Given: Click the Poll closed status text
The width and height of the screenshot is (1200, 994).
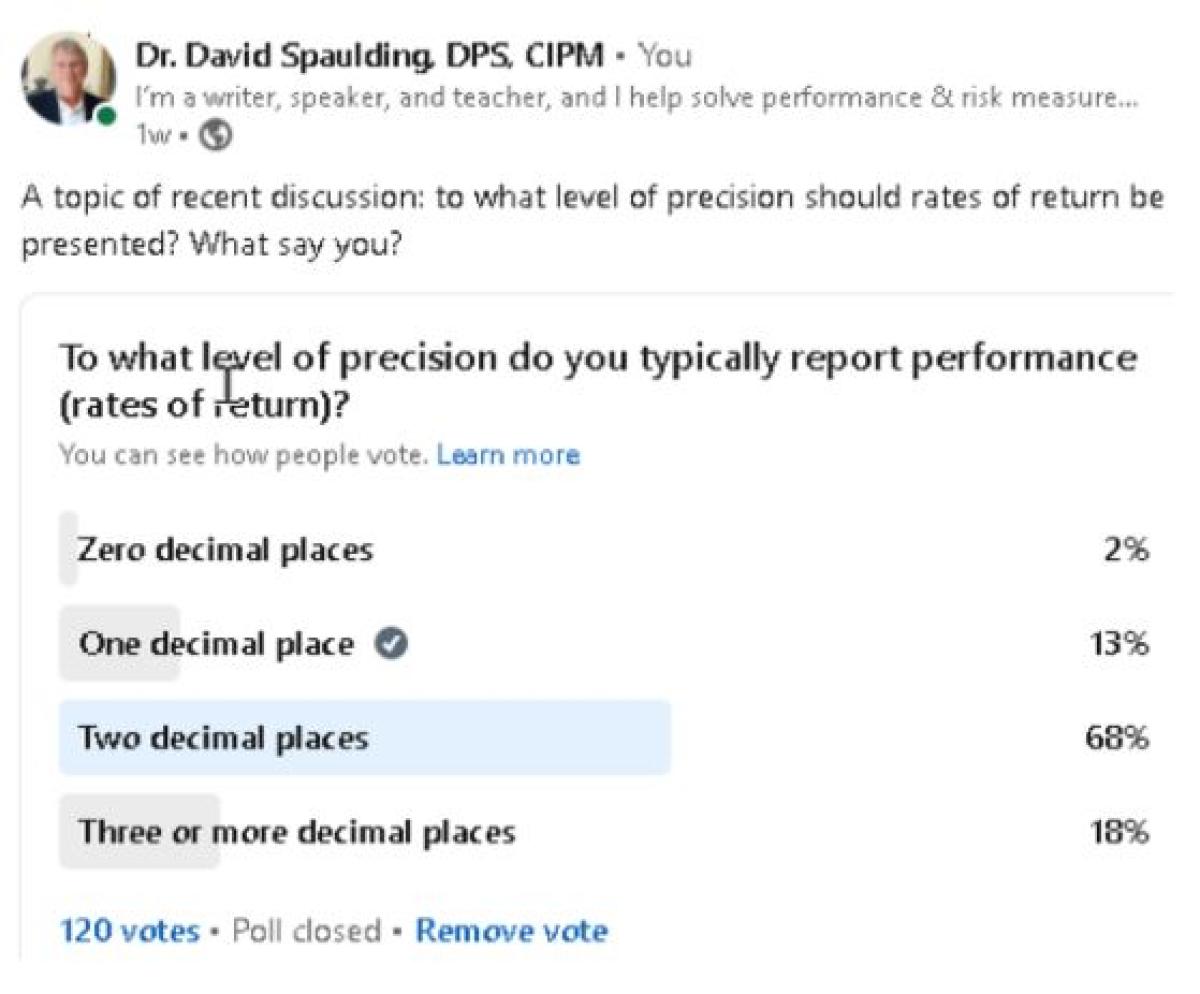Looking at the screenshot, I should [306, 931].
